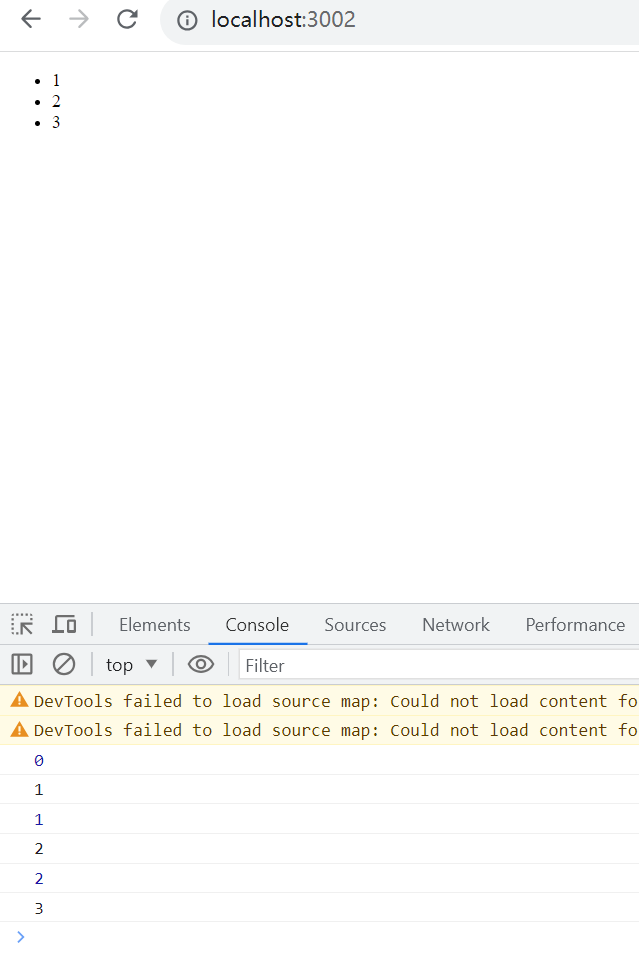This screenshot has height=959, width=639.
Task: Show the console sidebar
Action: [x=22, y=664]
